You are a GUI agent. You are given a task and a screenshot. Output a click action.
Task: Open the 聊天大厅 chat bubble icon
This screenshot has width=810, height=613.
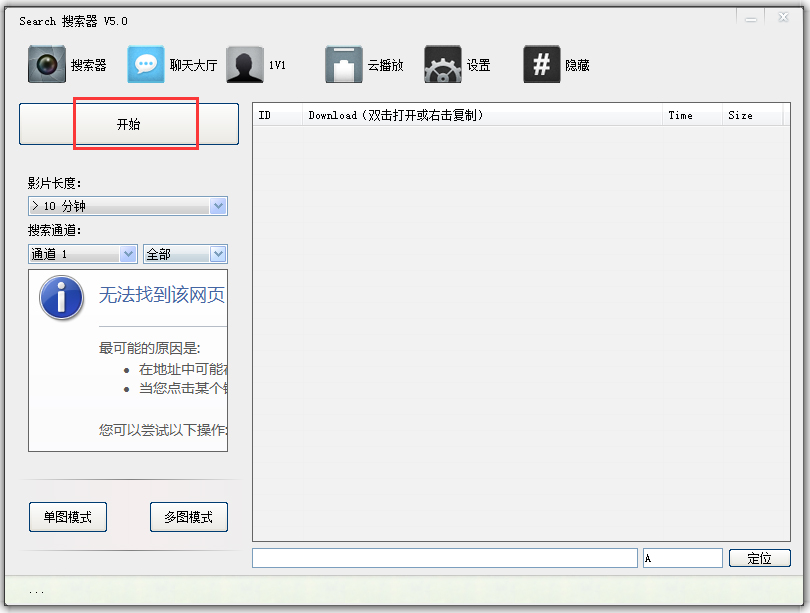(x=146, y=64)
